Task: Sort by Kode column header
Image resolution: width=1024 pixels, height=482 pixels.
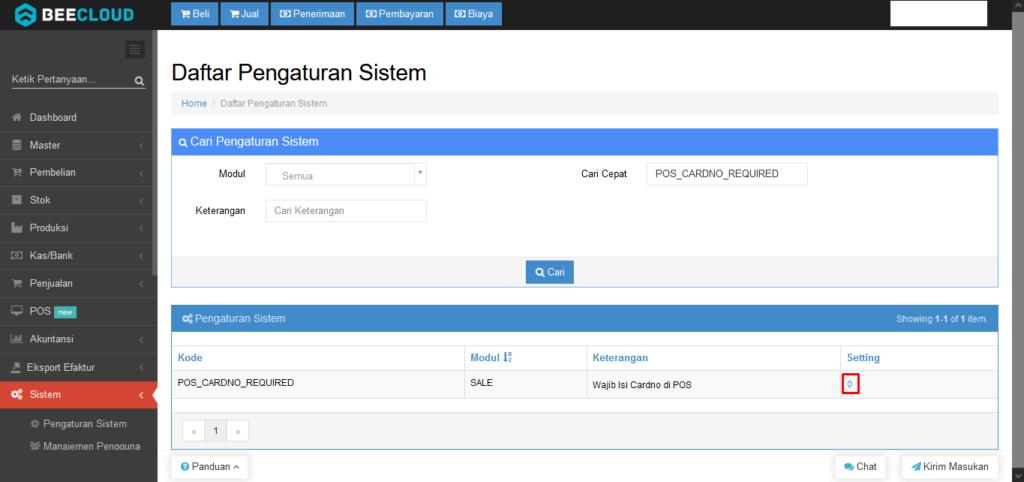Action: coord(189,358)
